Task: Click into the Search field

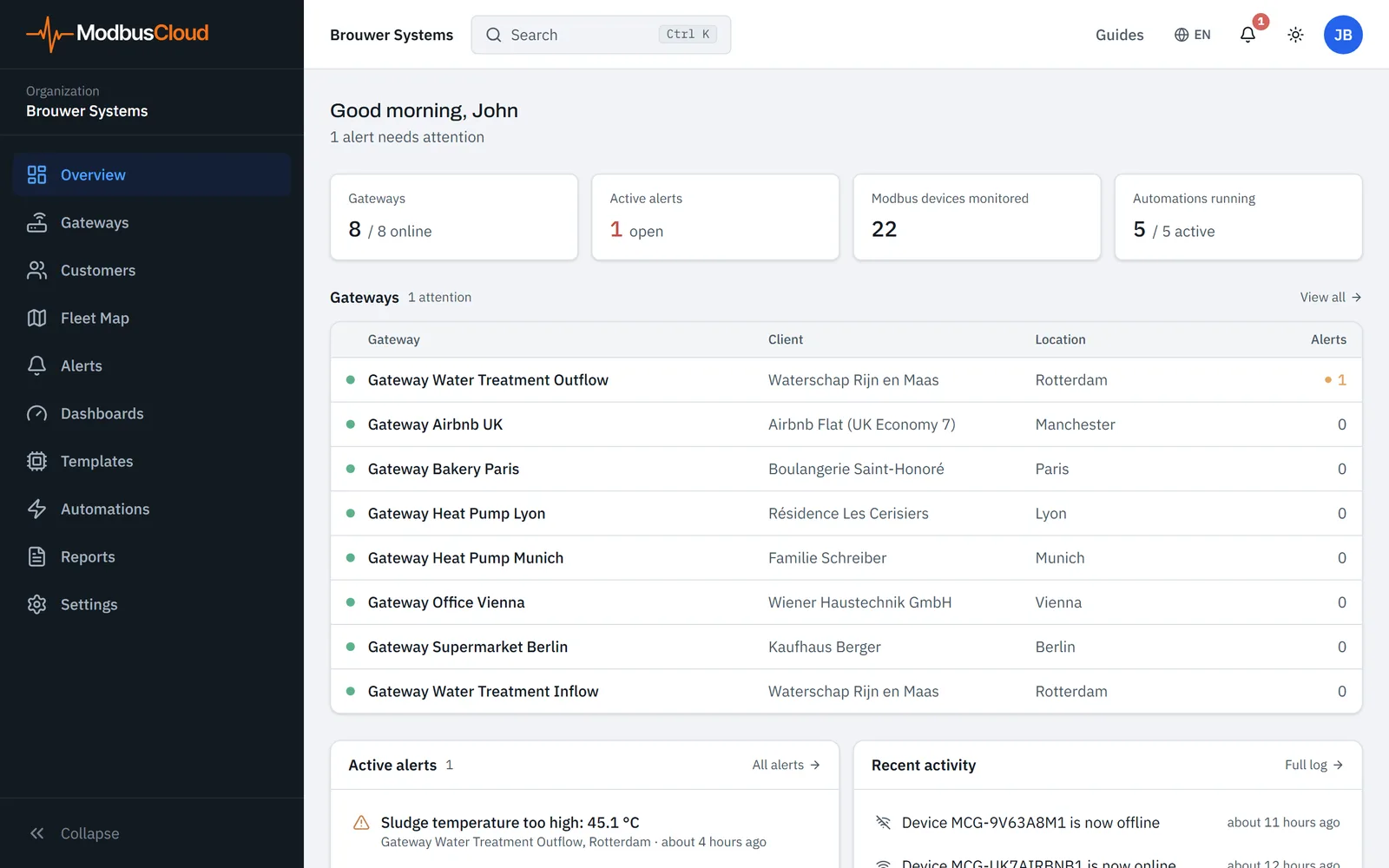Action: 601,35
